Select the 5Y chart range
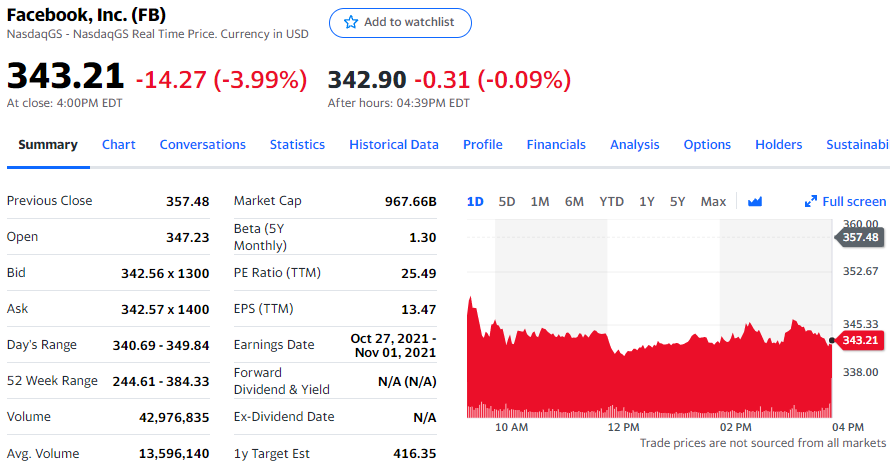The image size is (890, 466). click(677, 201)
